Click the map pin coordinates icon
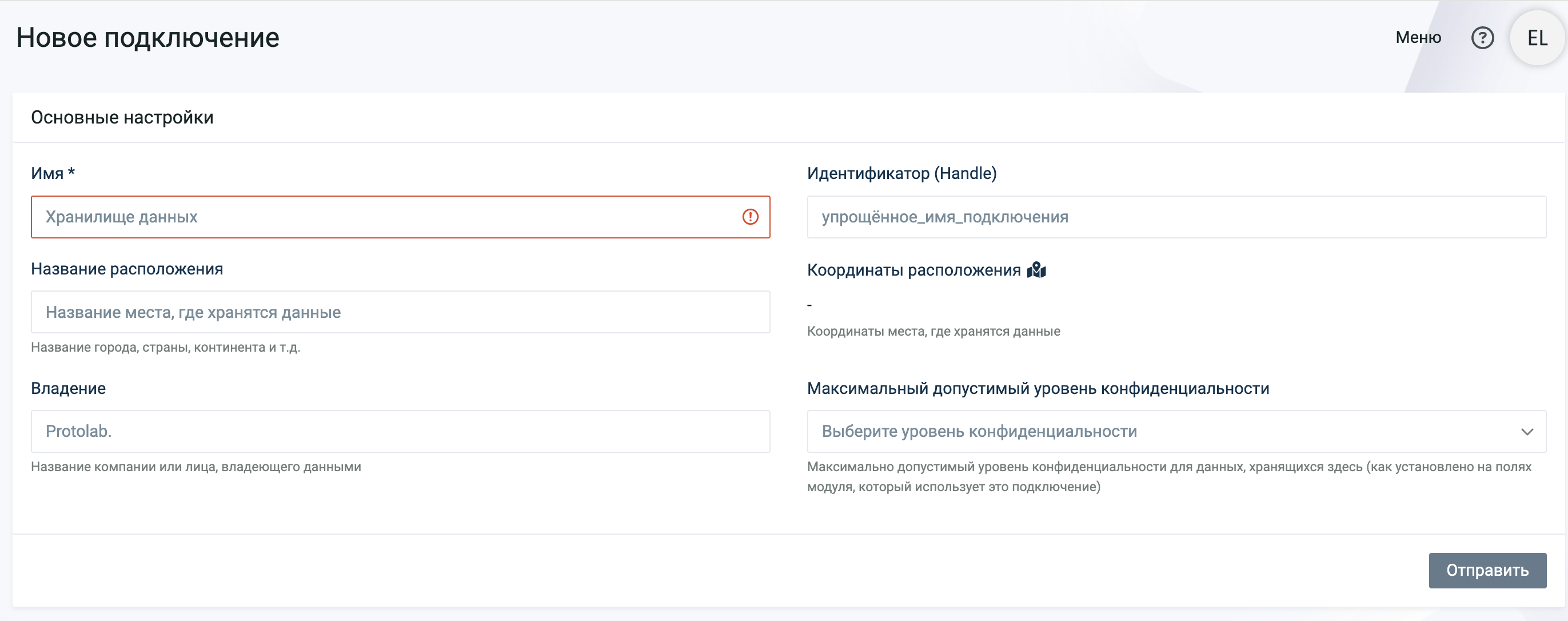 [x=1036, y=270]
